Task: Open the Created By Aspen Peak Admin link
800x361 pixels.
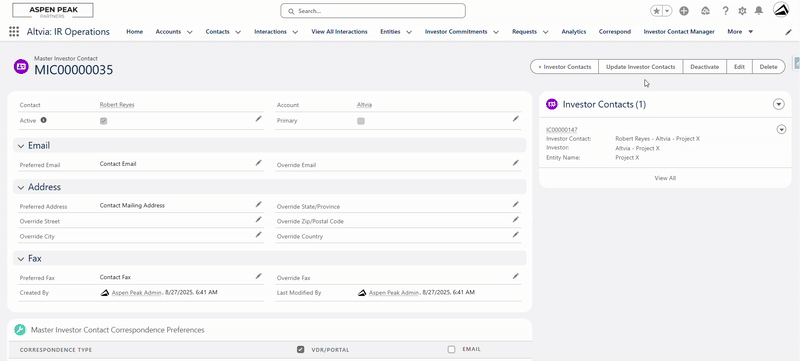Action: click(x=136, y=293)
